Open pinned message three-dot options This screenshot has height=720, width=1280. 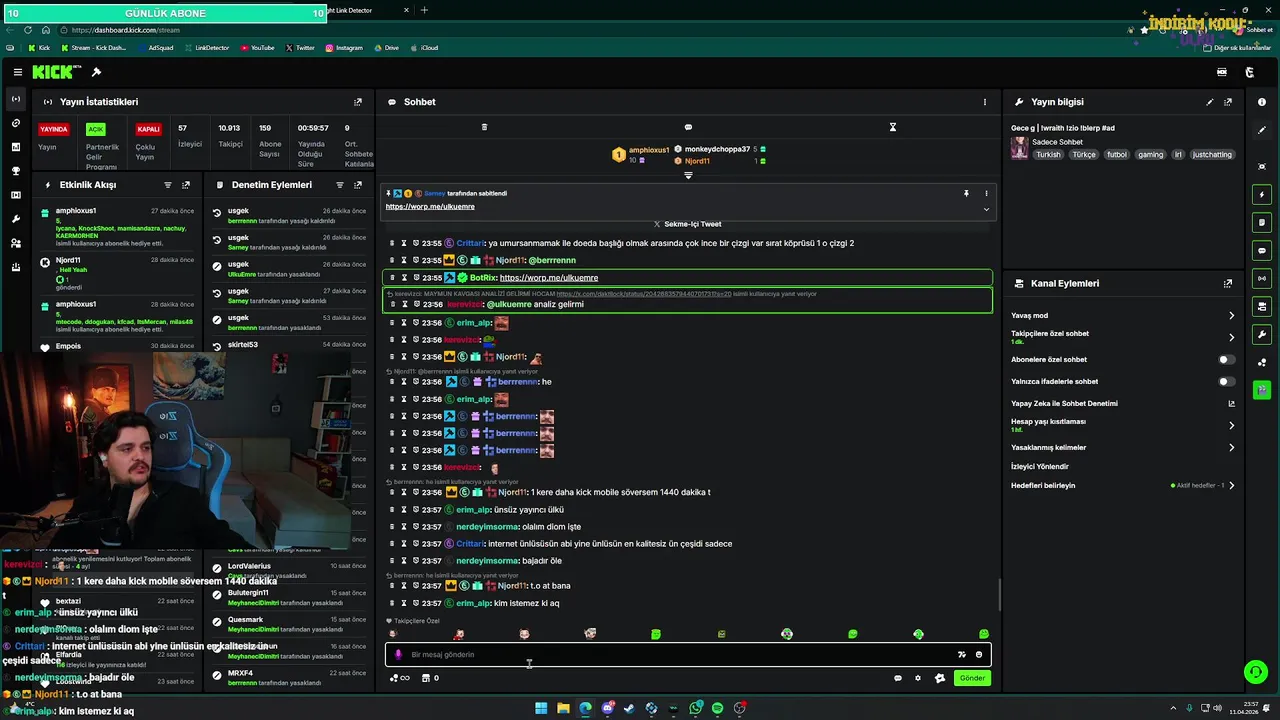point(986,193)
